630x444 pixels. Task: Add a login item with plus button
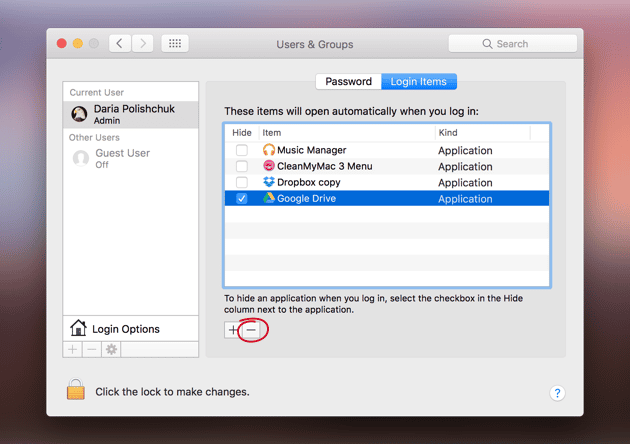click(233, 330)
